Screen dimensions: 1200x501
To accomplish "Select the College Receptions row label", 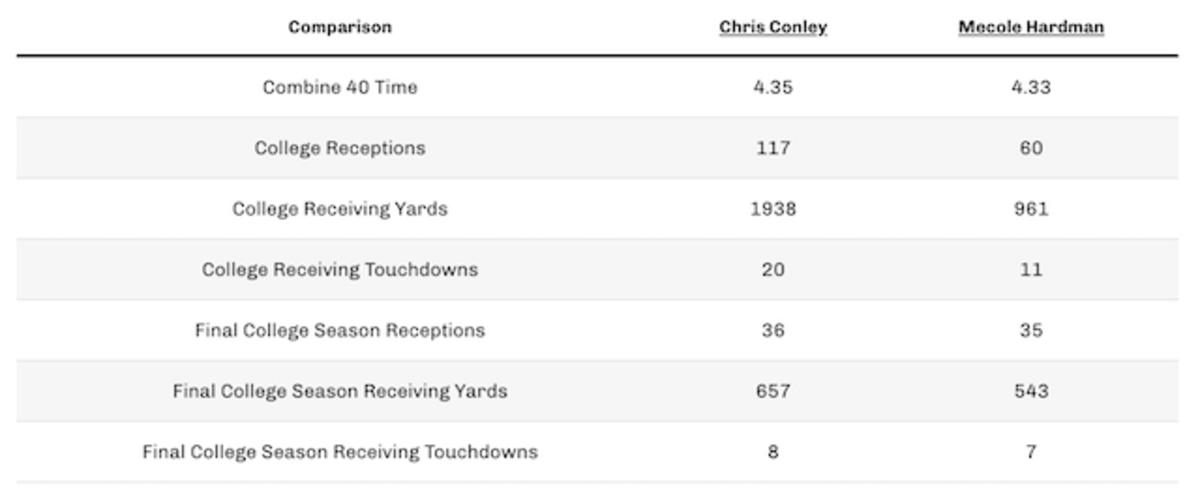I will coord(340,148).
